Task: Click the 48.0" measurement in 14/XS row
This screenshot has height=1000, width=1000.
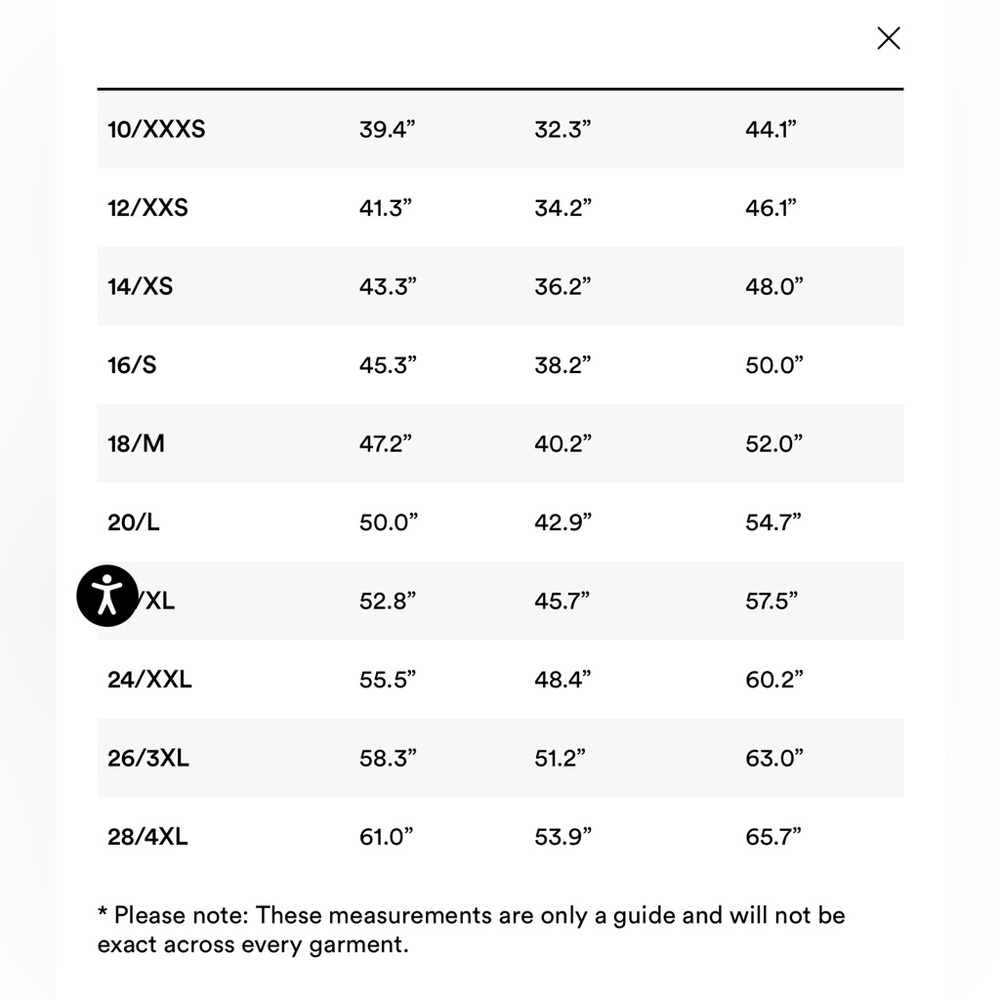Action: click(774, 287)
